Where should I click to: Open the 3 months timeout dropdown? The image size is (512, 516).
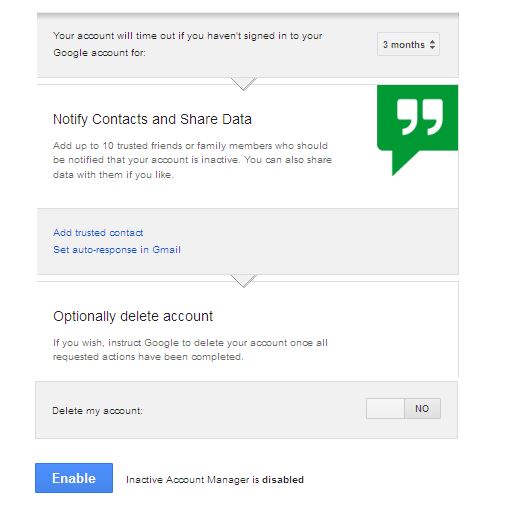point(408,44)
